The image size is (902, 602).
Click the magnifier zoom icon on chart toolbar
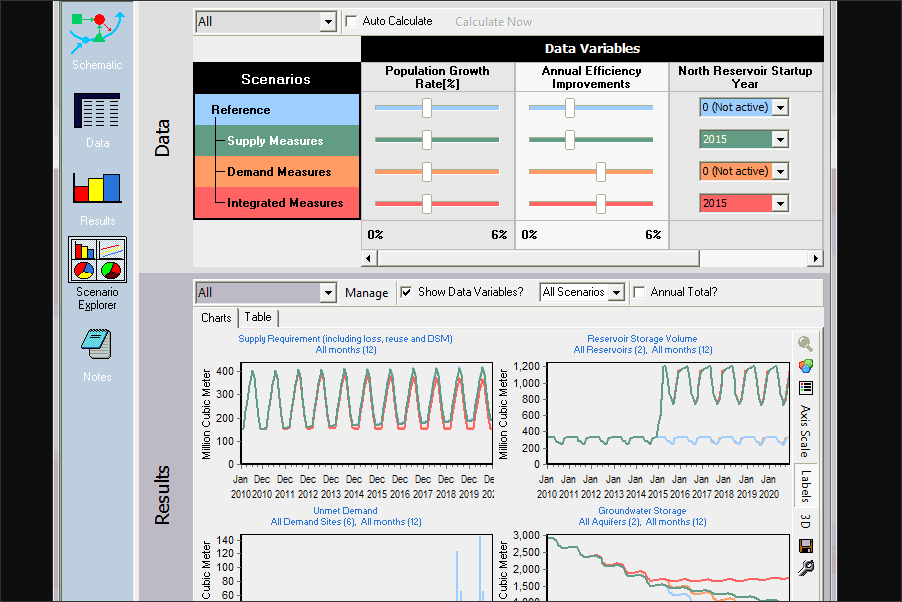(805, 344)
